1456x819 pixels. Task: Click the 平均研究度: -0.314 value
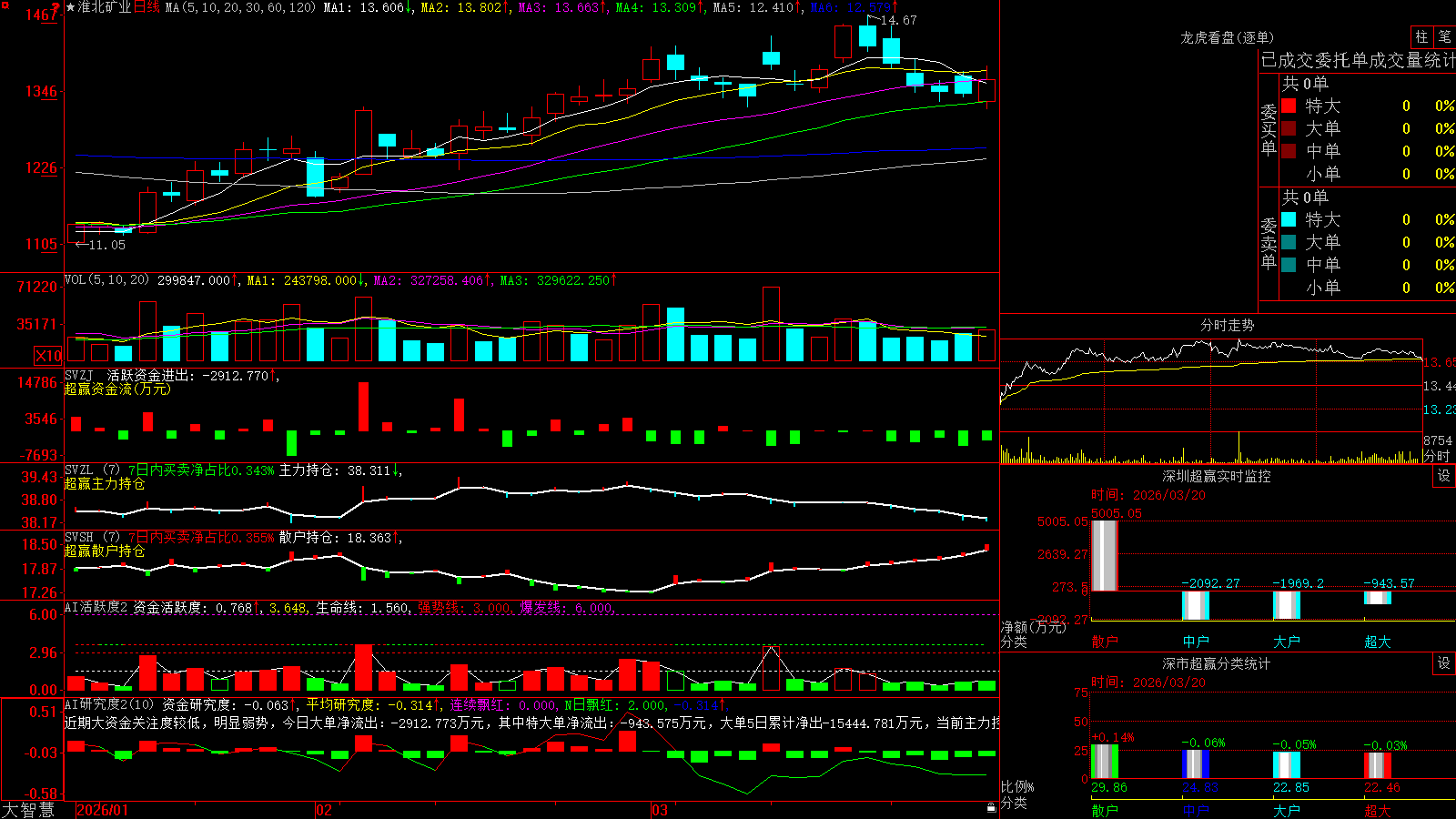point(369,705)
